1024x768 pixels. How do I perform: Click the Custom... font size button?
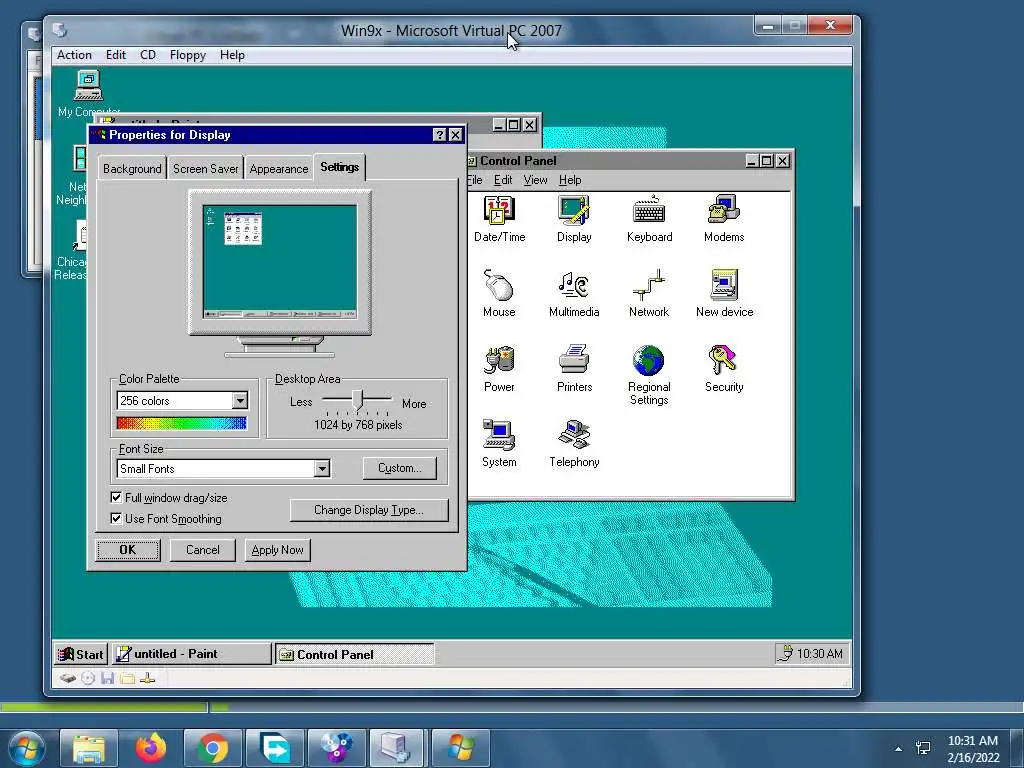pos(400,468)
